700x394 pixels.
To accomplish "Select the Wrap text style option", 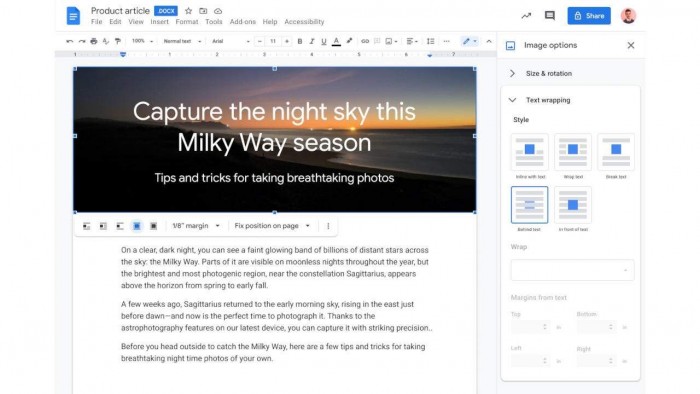I will click(x=573, y=152).
